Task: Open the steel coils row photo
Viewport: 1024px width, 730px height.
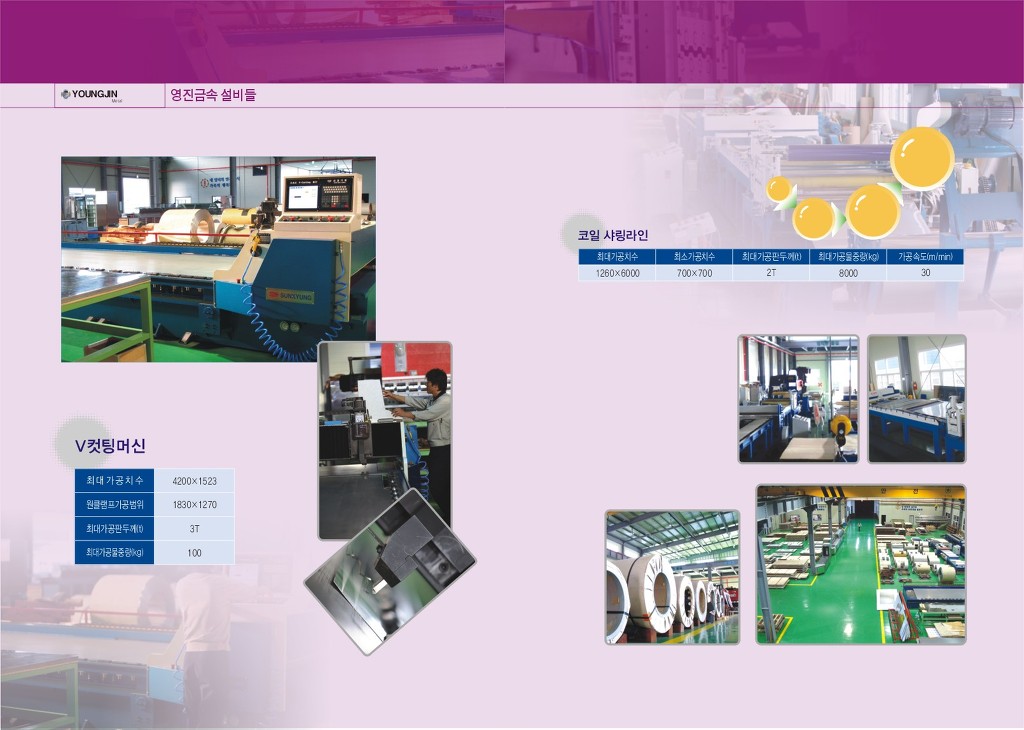Action: (x=672, y=577)
